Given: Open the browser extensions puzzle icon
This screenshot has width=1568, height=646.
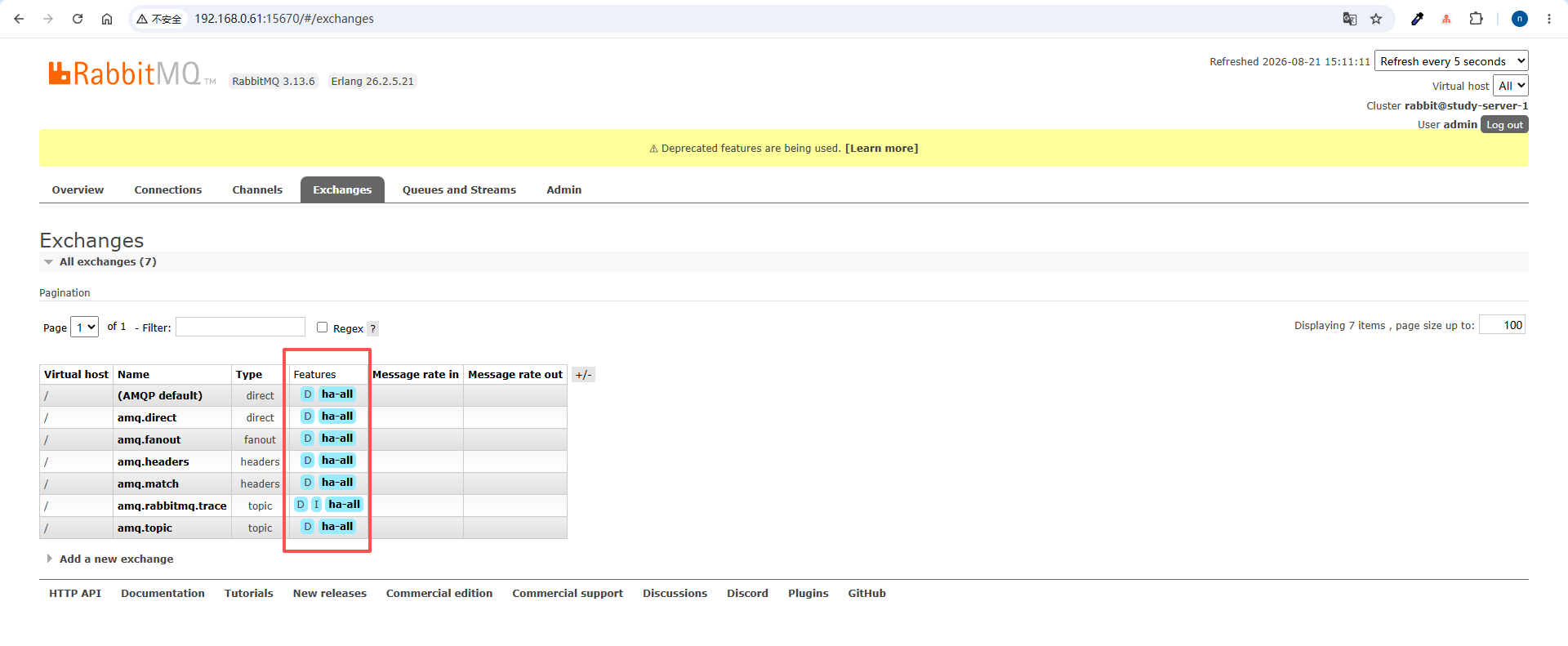Looking at the screenshot, I should tap(1476, 19).
